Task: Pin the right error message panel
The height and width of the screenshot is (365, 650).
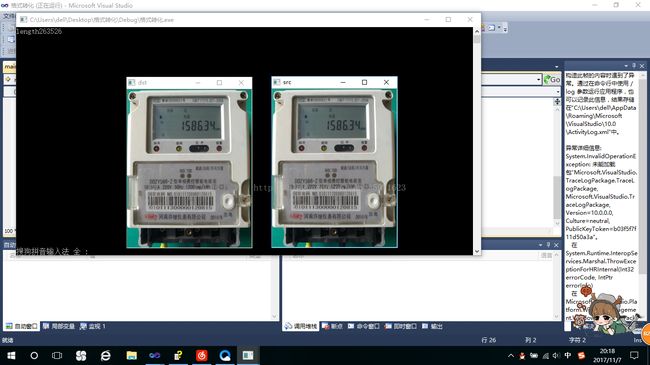Action: 634,66
